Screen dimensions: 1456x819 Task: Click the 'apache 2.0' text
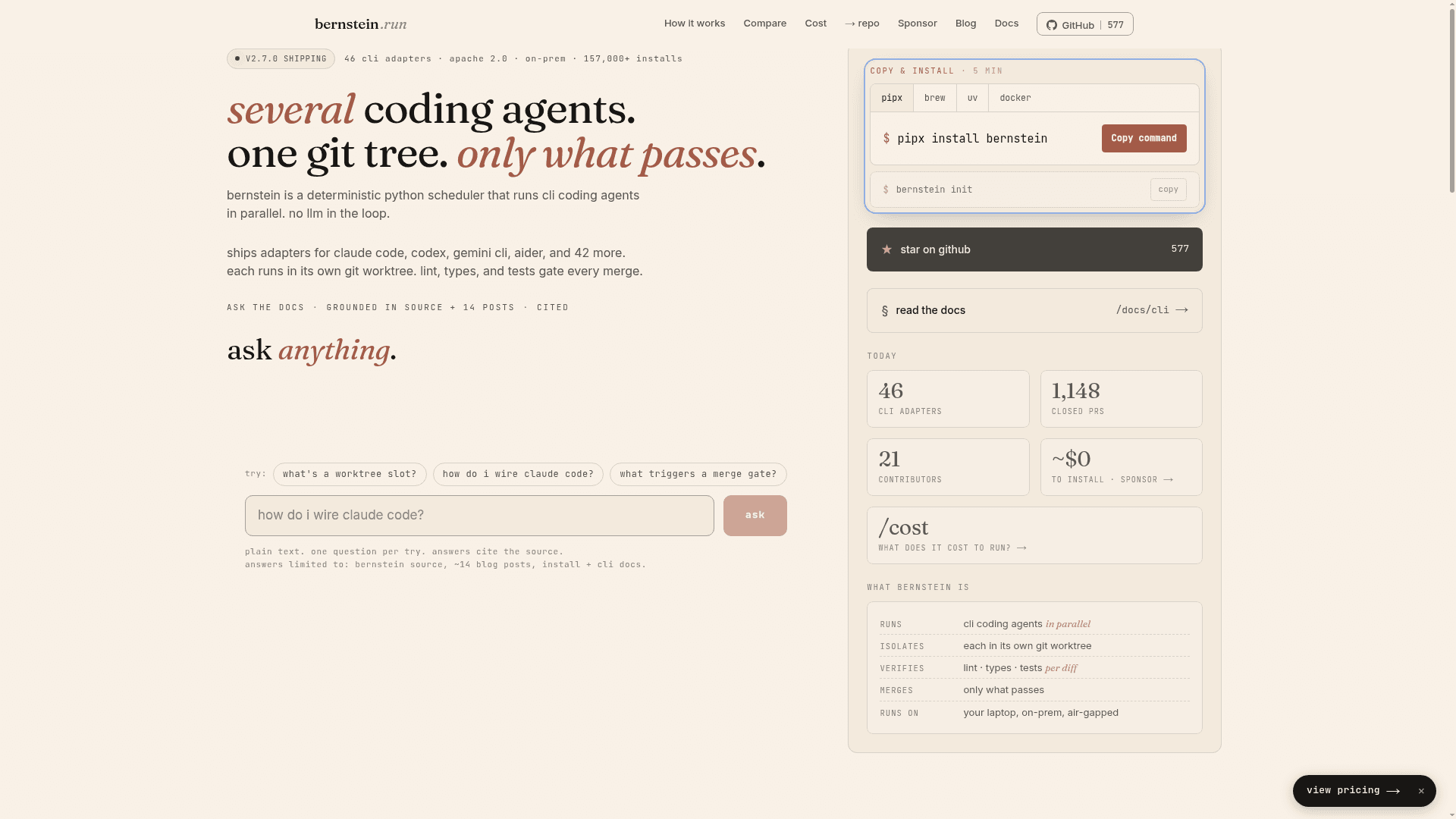click(479, 59)
